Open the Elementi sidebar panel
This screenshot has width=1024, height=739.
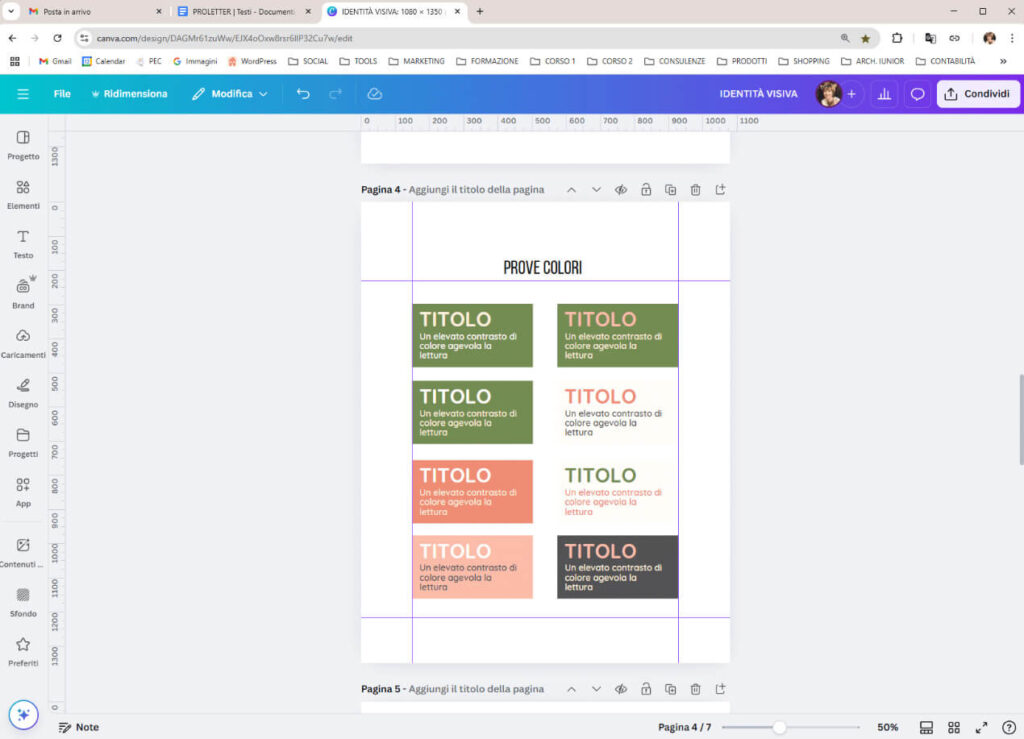click(x=24, y=195)
